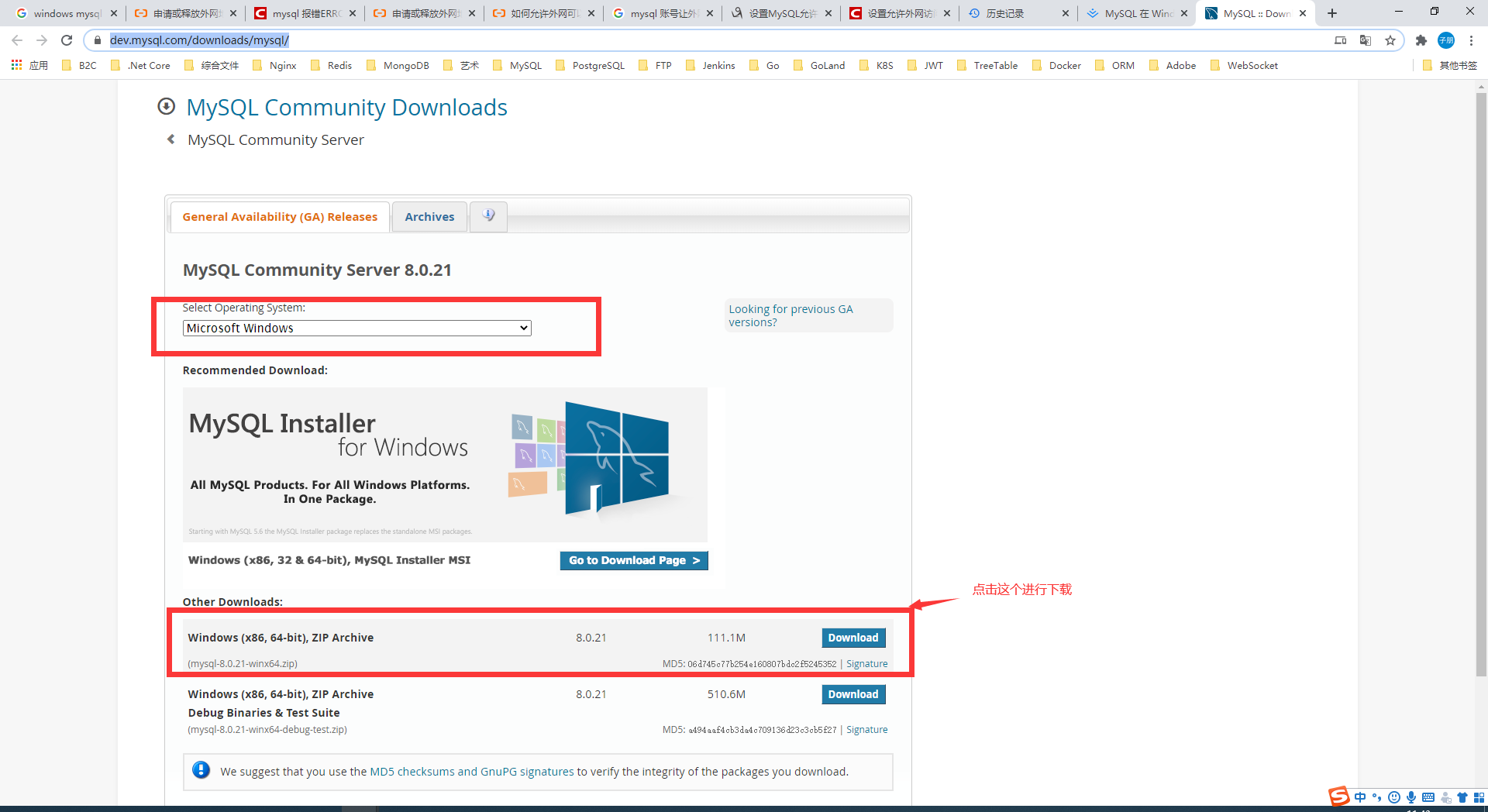
Task: Switch to the Archives tab
Action: point(429,217)
